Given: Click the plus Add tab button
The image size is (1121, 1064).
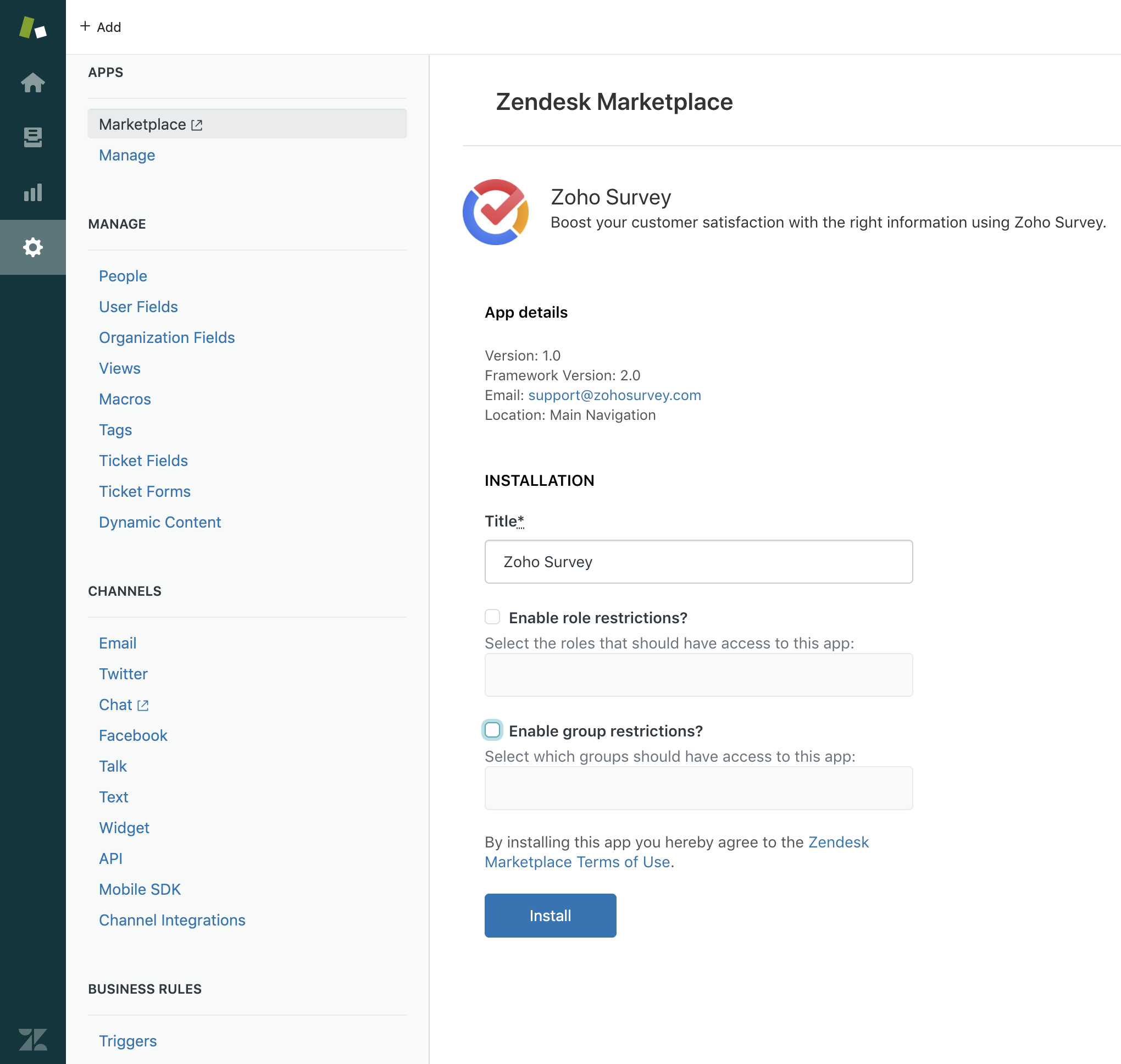Looking at the screenshot, I should click(x=101, y=27).
